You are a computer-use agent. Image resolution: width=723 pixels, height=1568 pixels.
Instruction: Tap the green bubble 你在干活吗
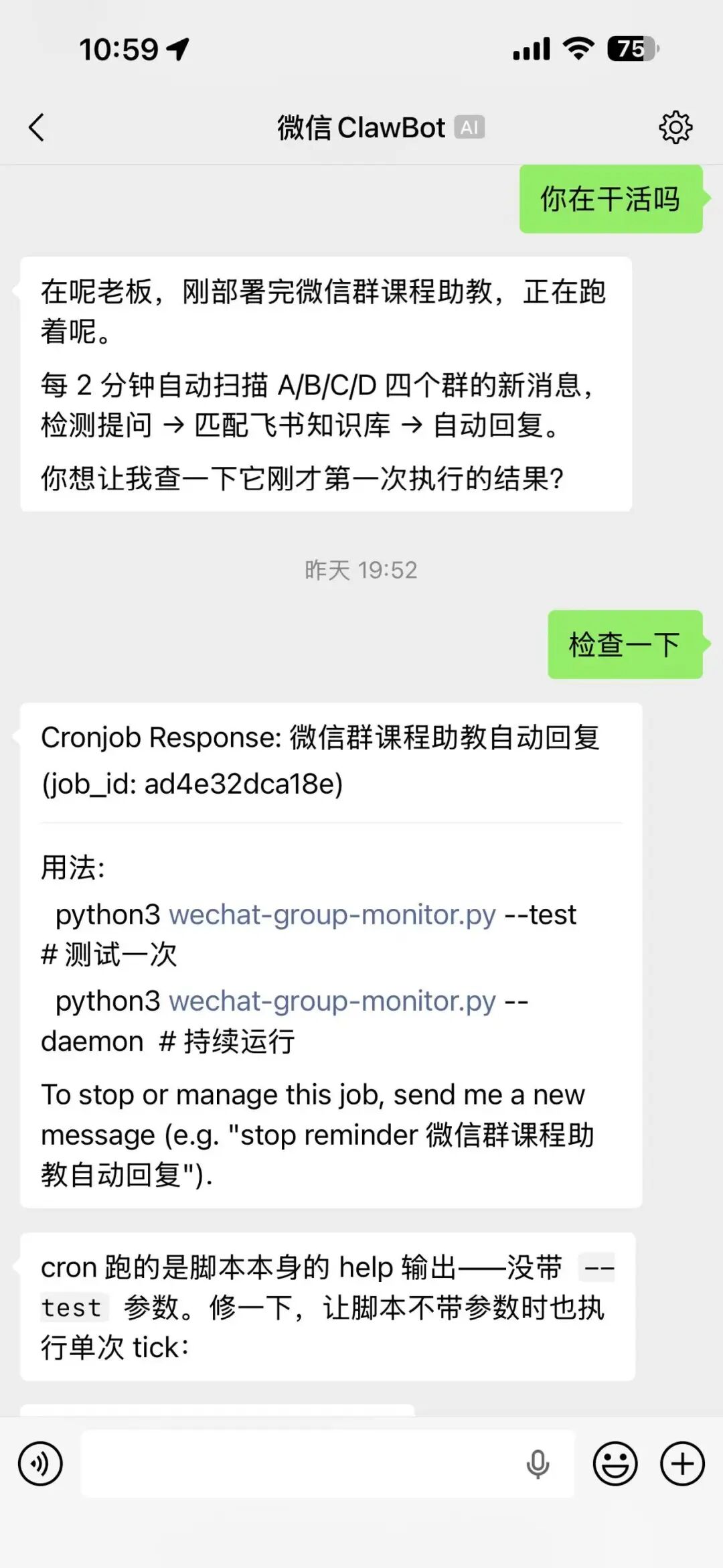pyautogui.click(x=611, y=199)
